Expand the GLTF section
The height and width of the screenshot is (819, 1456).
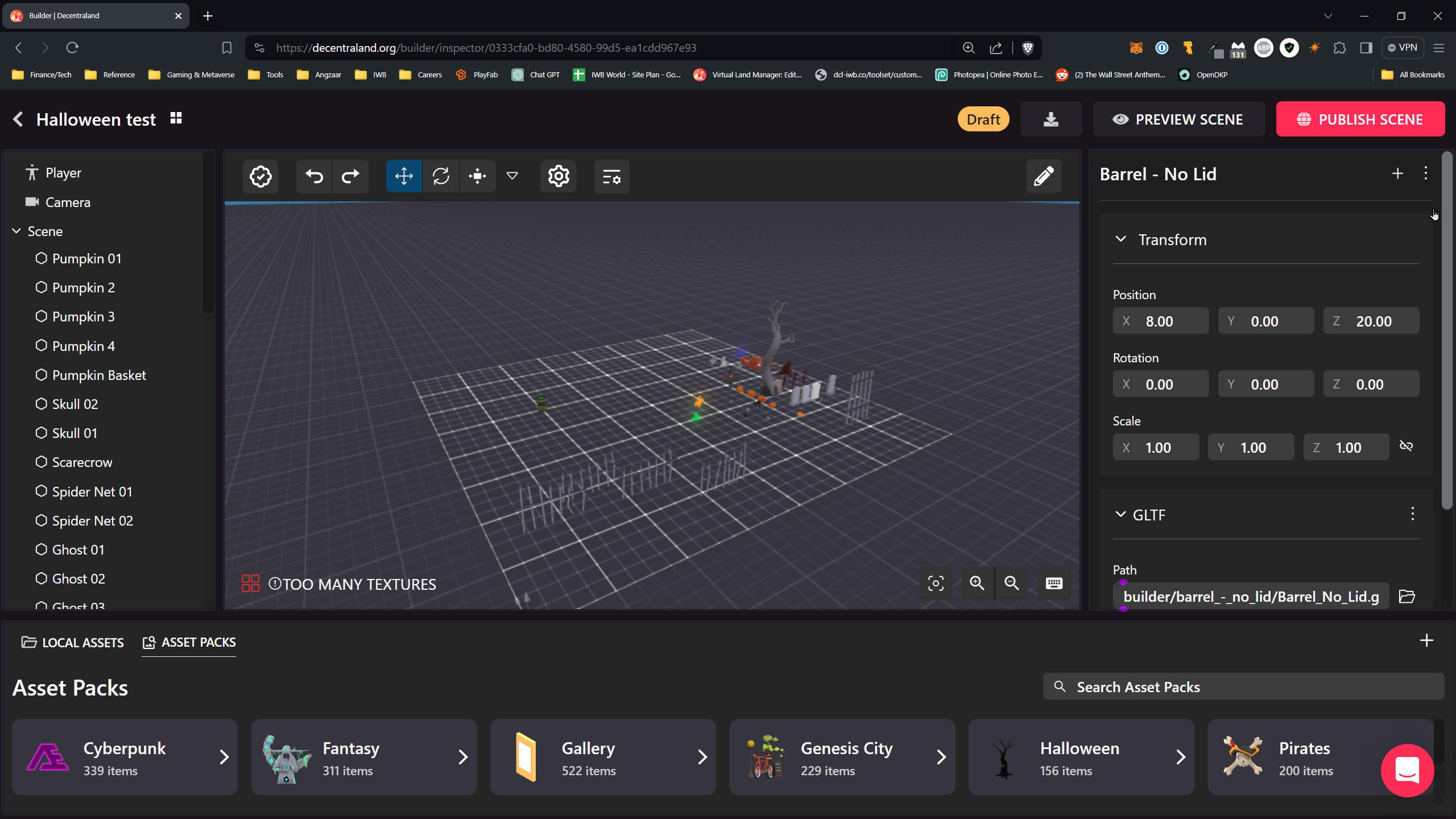[1121, 514]
